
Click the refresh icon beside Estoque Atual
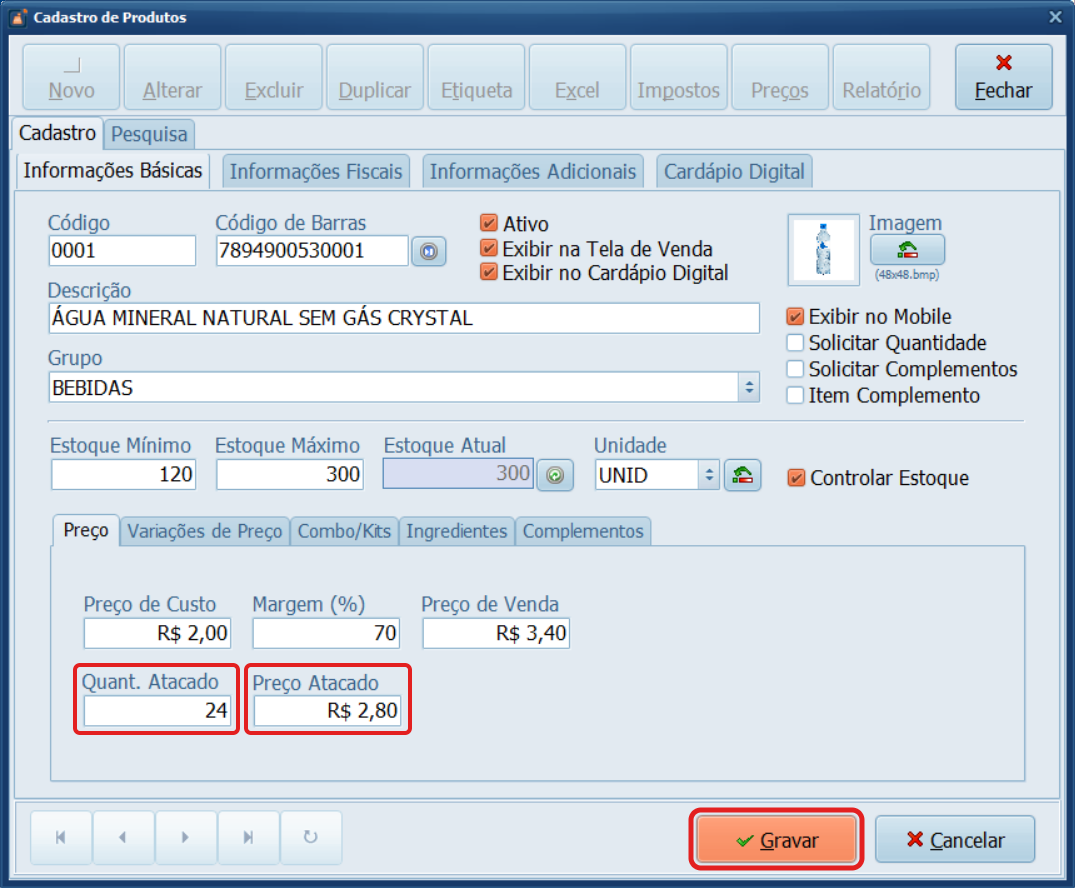(x=554, y=476)
